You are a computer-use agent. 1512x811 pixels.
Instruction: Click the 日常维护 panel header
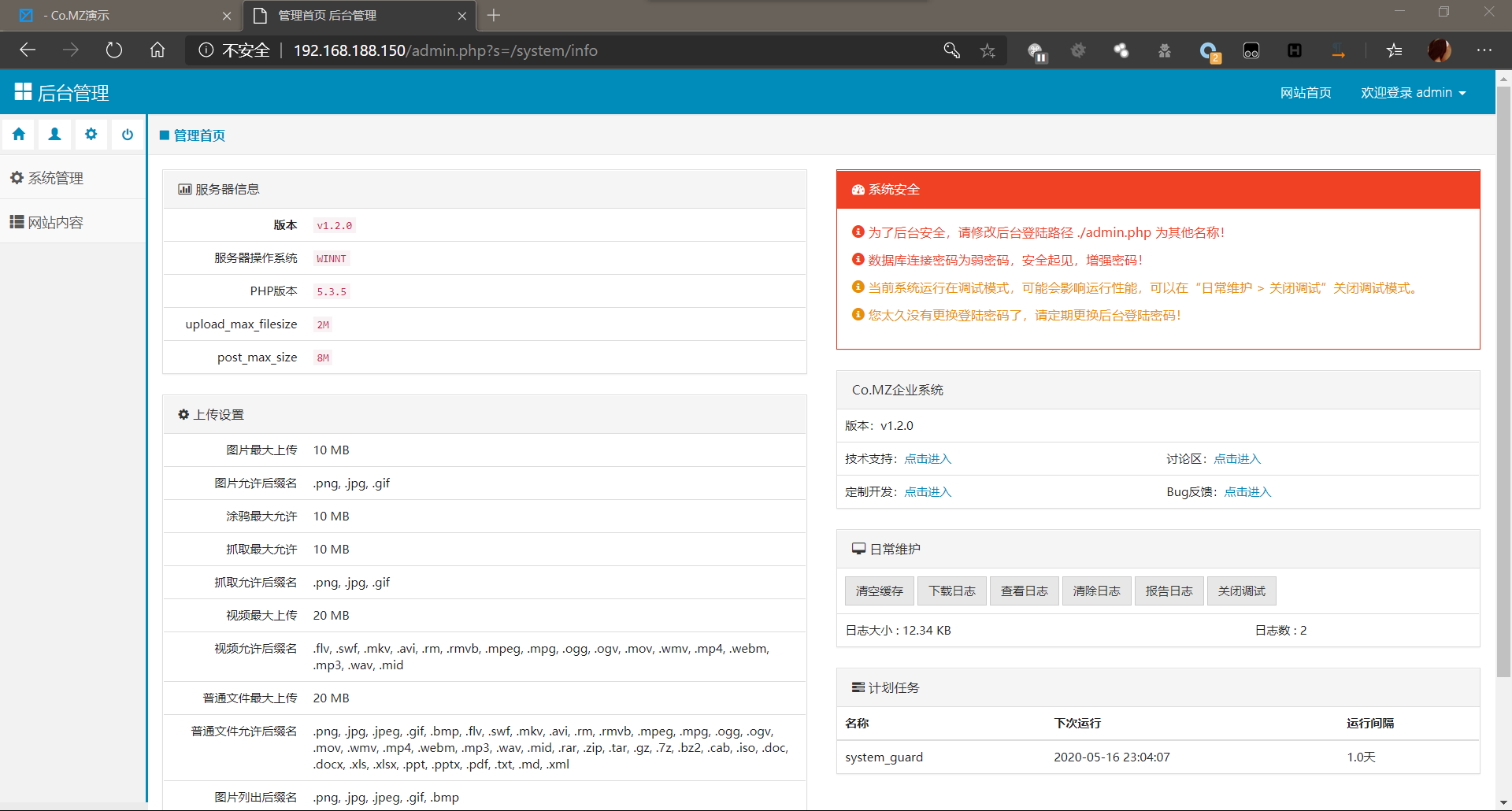click(1158, 549)
